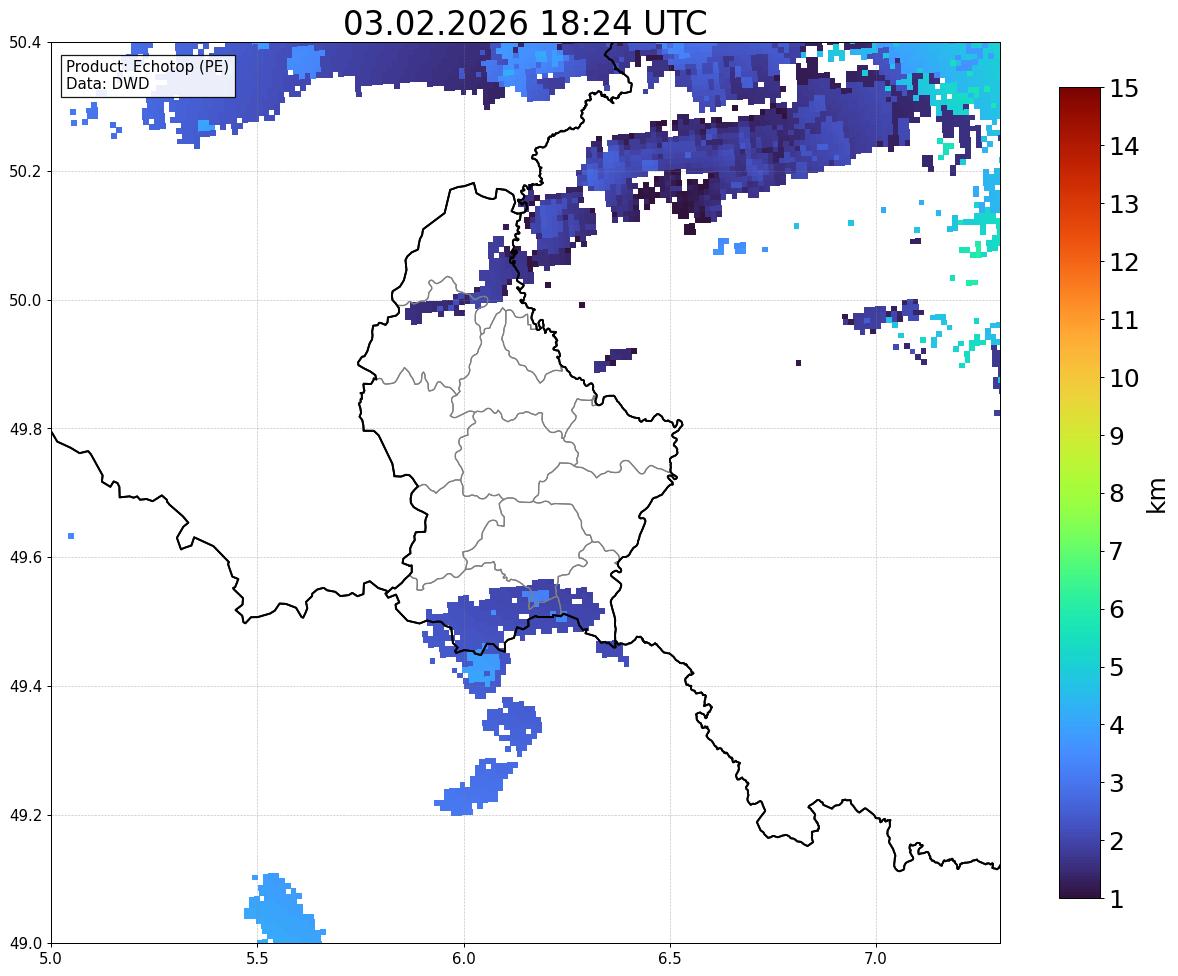Click the latitude axis label '50.4'
The width and height of the screenshot is (1178, 976).
pyautogui.click(x=24, y=43)
